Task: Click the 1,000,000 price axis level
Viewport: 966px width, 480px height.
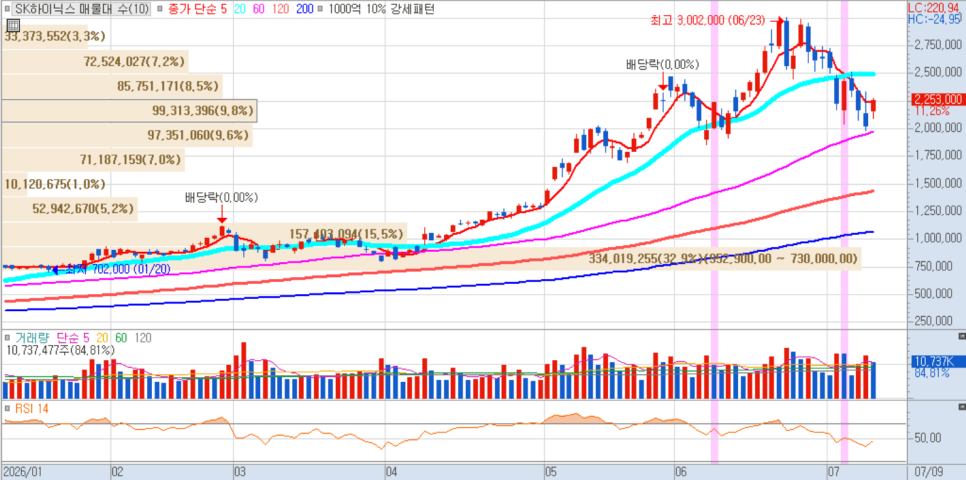Action: (936, 238)
